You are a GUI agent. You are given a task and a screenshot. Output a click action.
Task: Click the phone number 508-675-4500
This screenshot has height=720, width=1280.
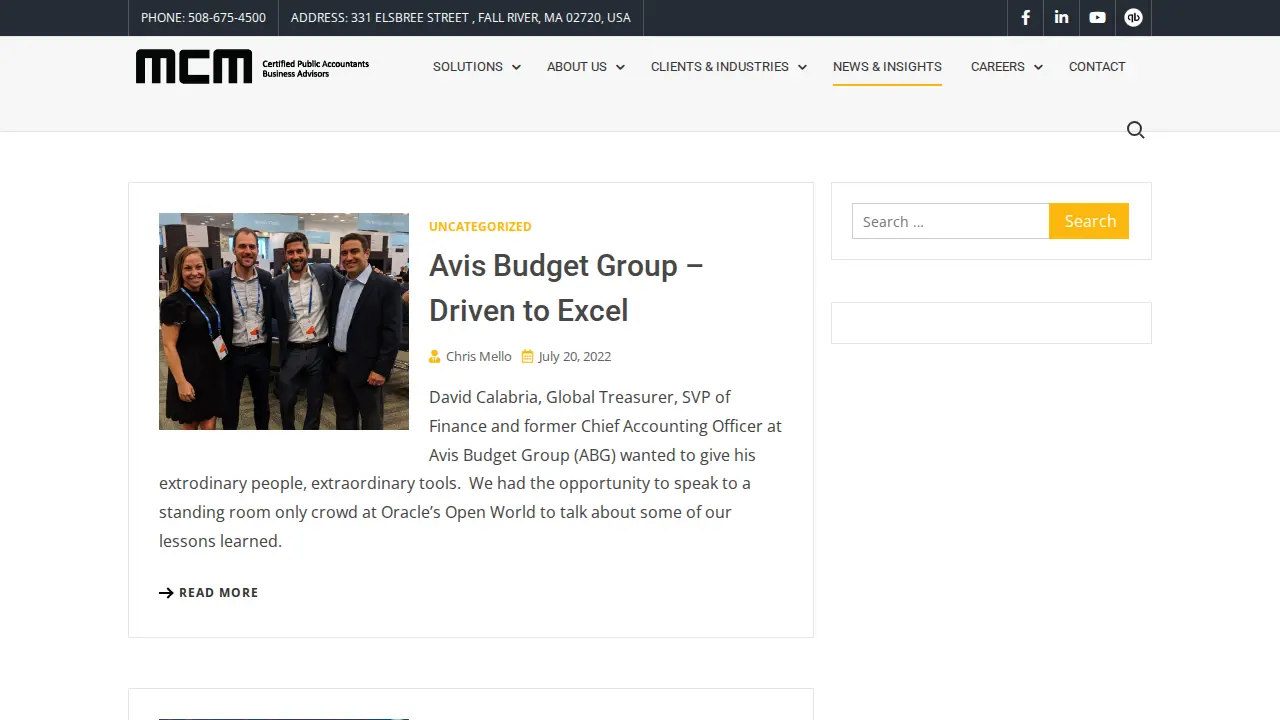pyautogui.click(x=227, y=17)
